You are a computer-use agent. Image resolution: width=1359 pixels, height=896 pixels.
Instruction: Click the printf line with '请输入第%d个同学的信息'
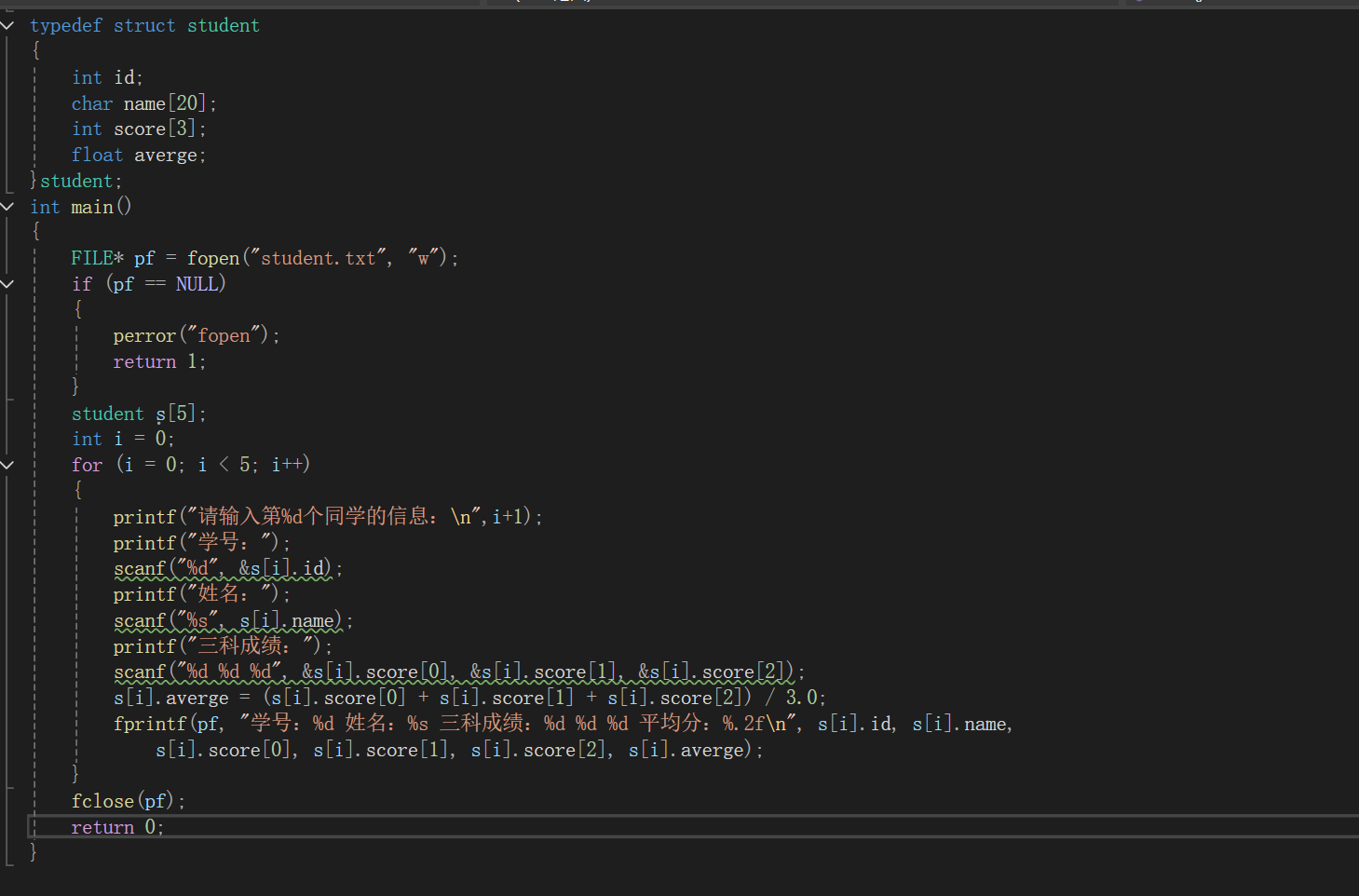tap(328, 517)
